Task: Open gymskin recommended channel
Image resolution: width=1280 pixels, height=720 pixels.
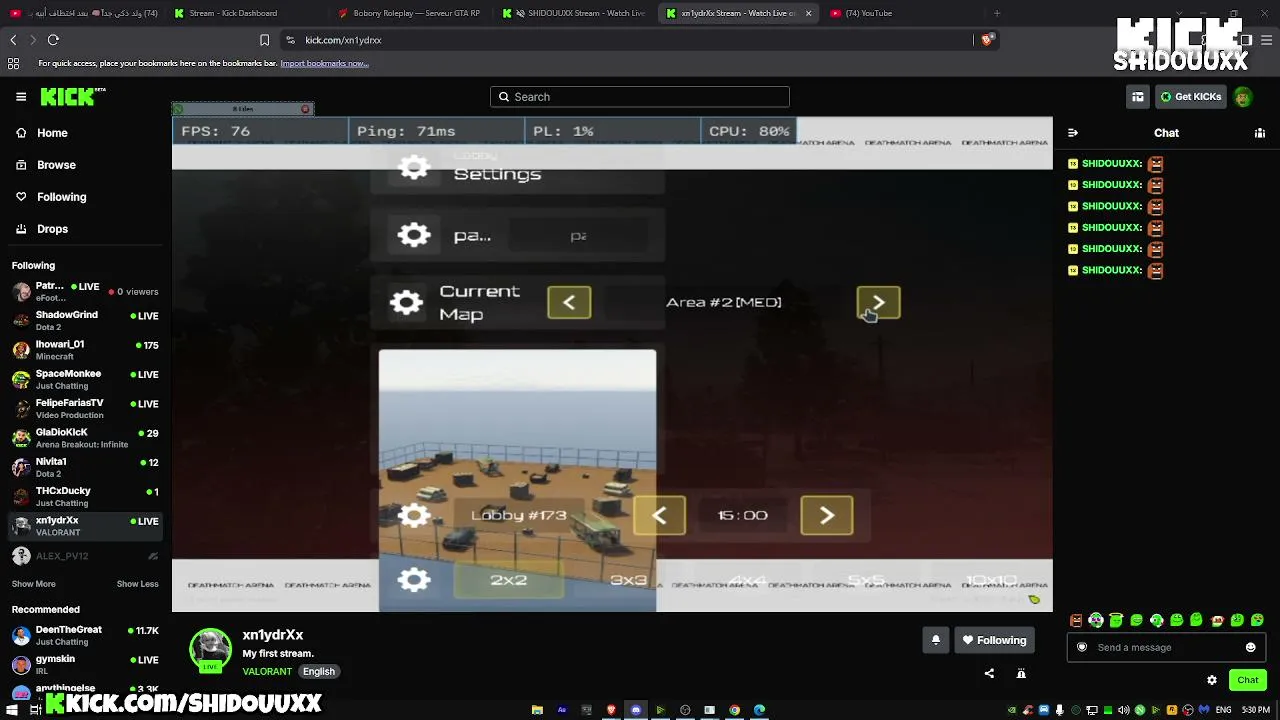Action: pyautogui.click(x=86, y=665)
